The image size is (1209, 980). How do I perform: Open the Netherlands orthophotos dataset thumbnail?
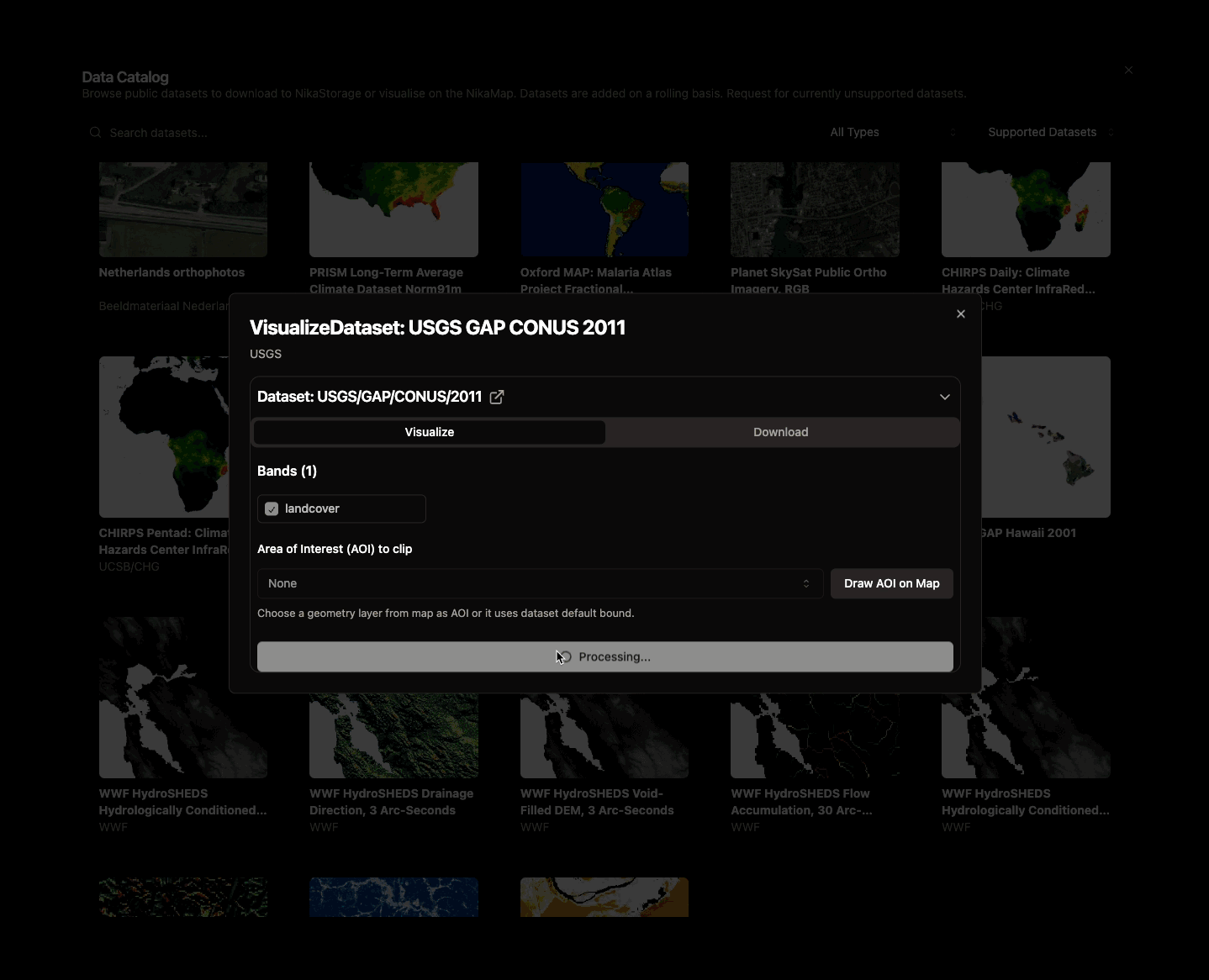(182, 209)
